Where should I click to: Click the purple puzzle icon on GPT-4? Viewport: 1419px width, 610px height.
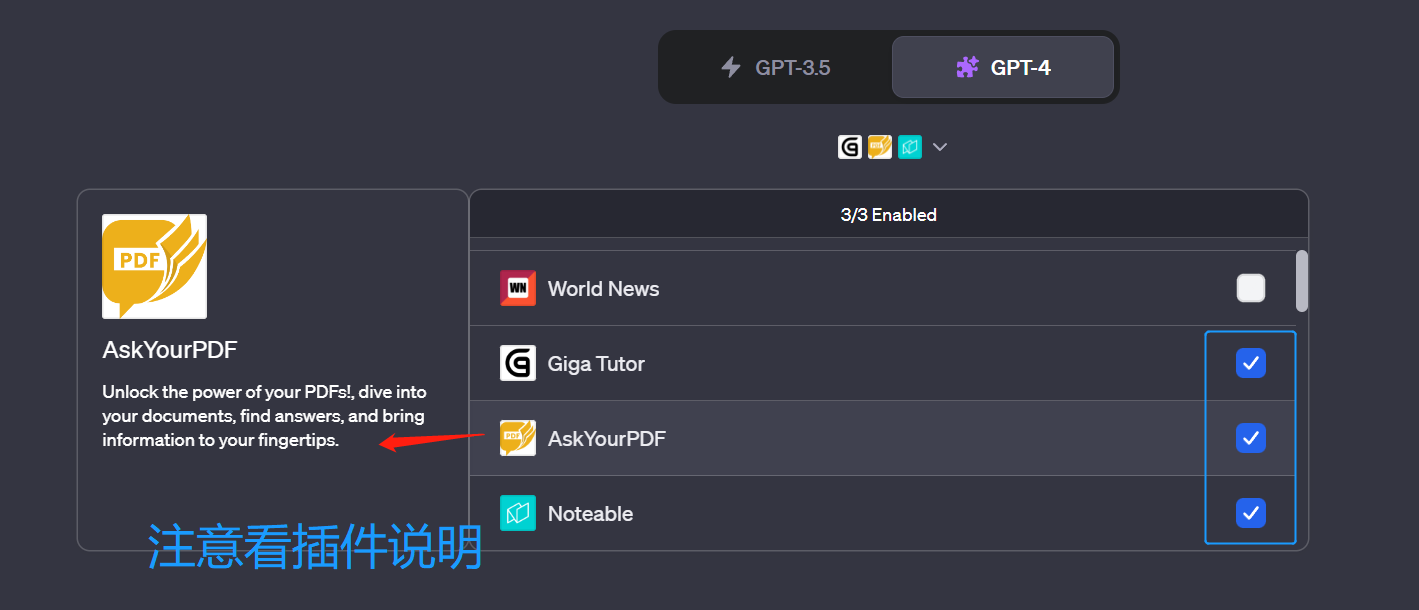point(967,67)
